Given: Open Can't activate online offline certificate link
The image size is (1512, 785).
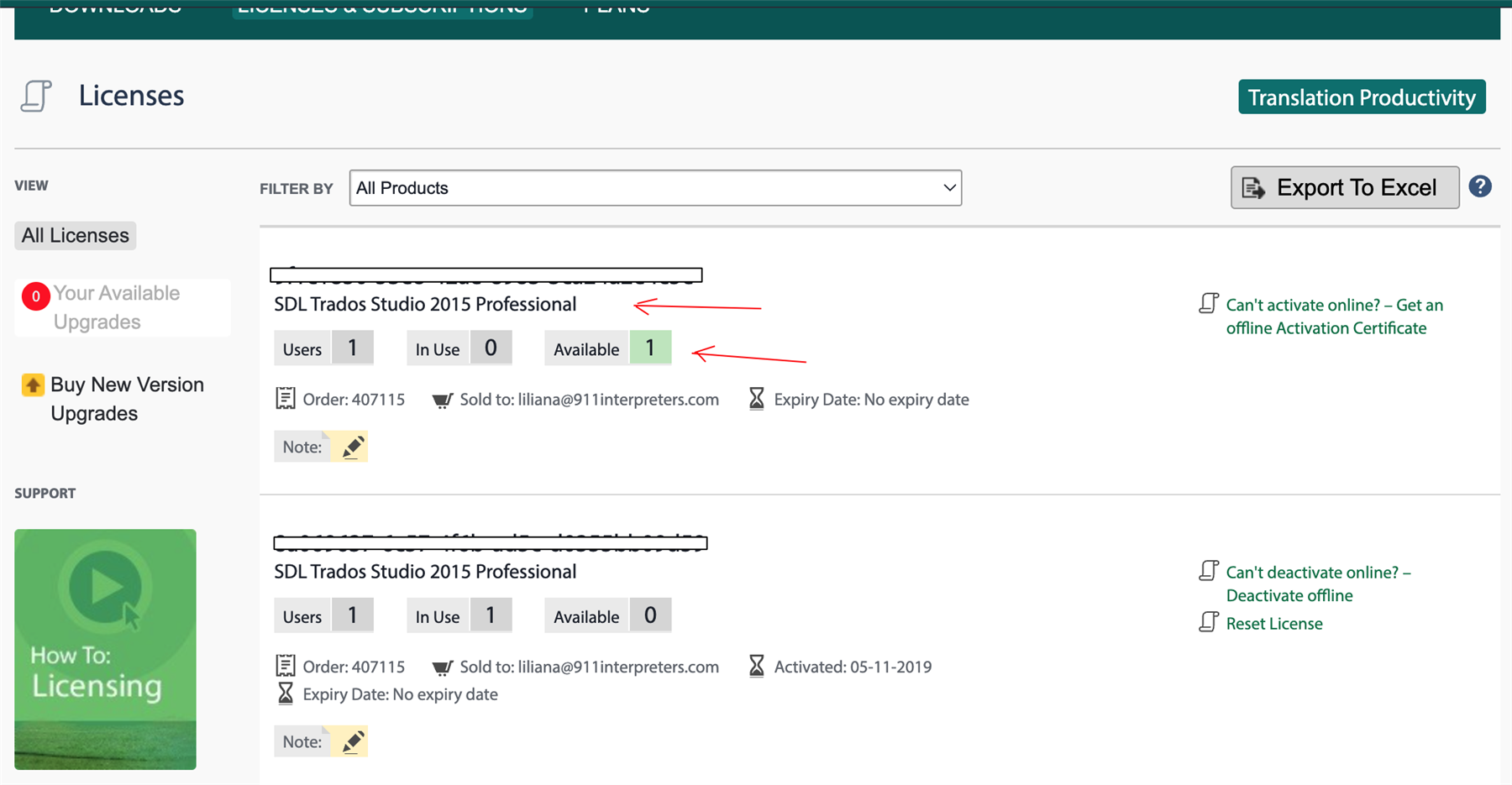Looking at the screenshot, I should 1334,317.
